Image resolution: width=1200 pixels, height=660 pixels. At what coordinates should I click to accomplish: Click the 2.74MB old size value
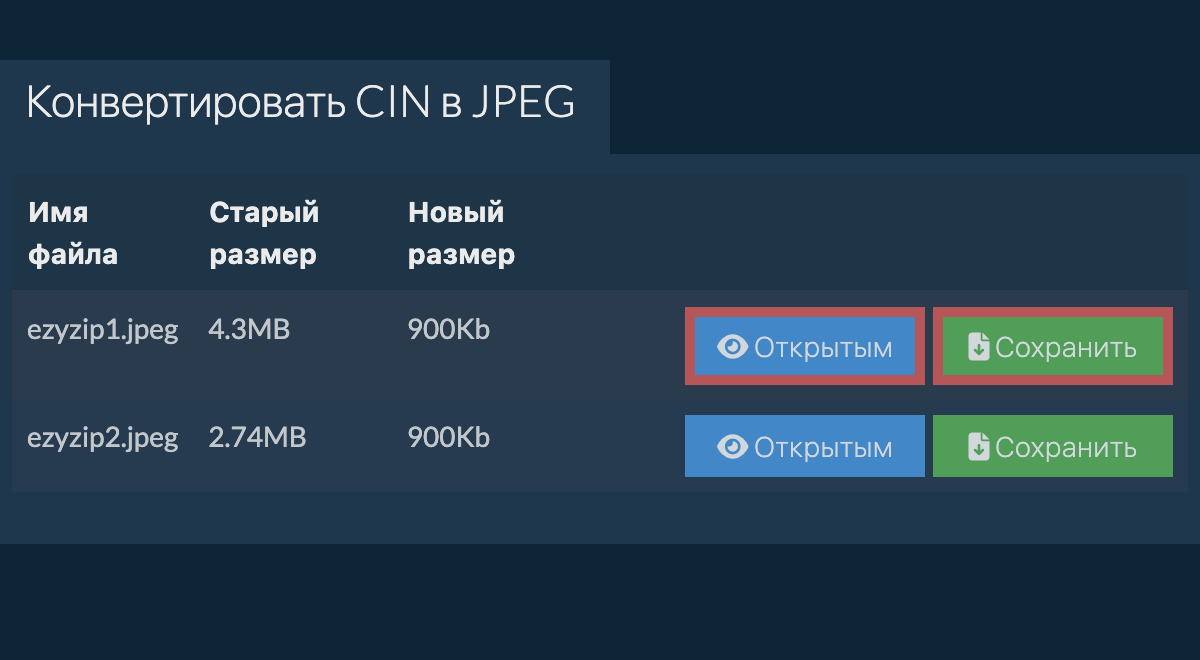point(258,437)
